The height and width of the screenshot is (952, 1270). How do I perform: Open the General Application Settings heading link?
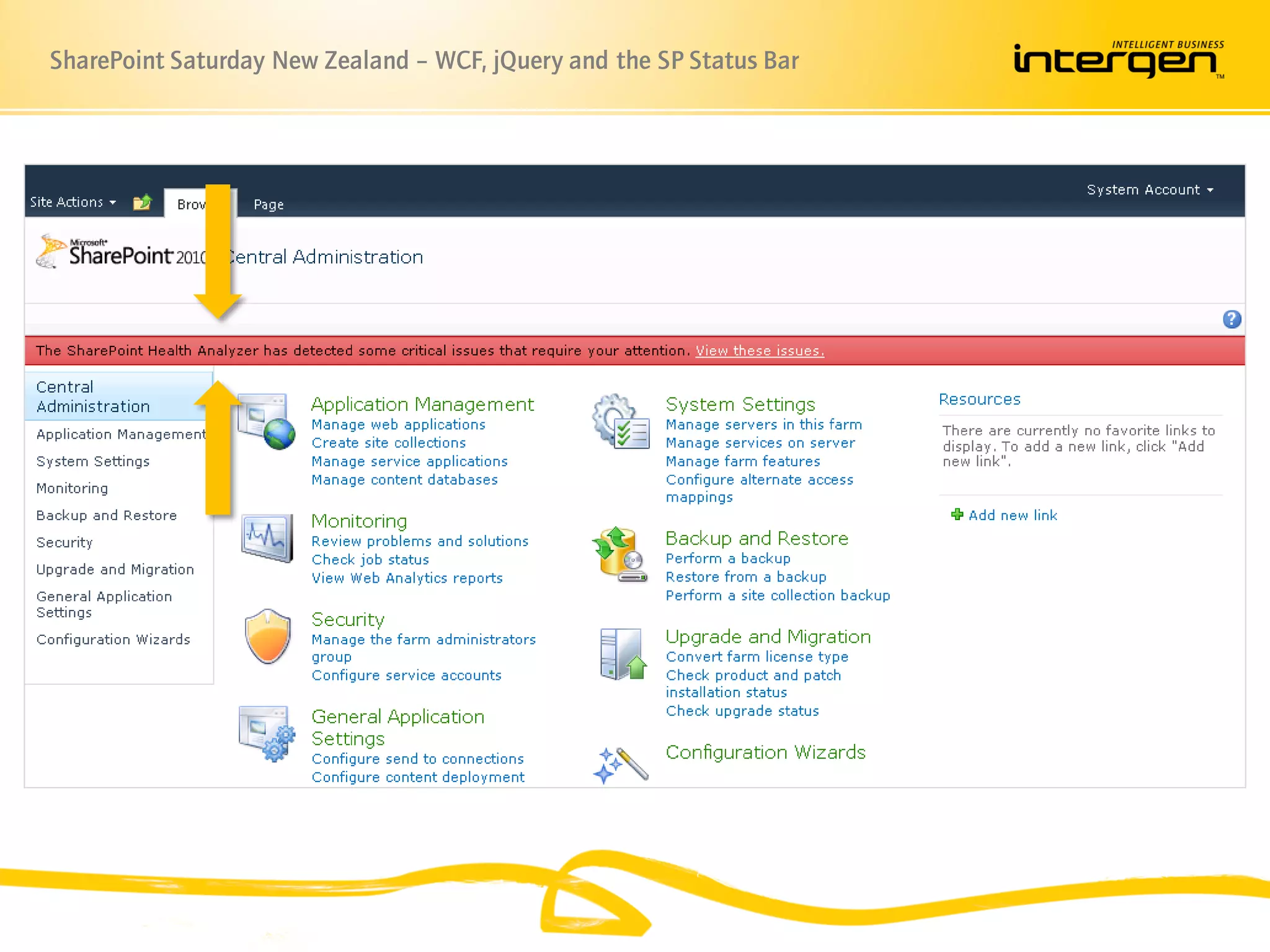pyautogui.click(x=398, y=728)
